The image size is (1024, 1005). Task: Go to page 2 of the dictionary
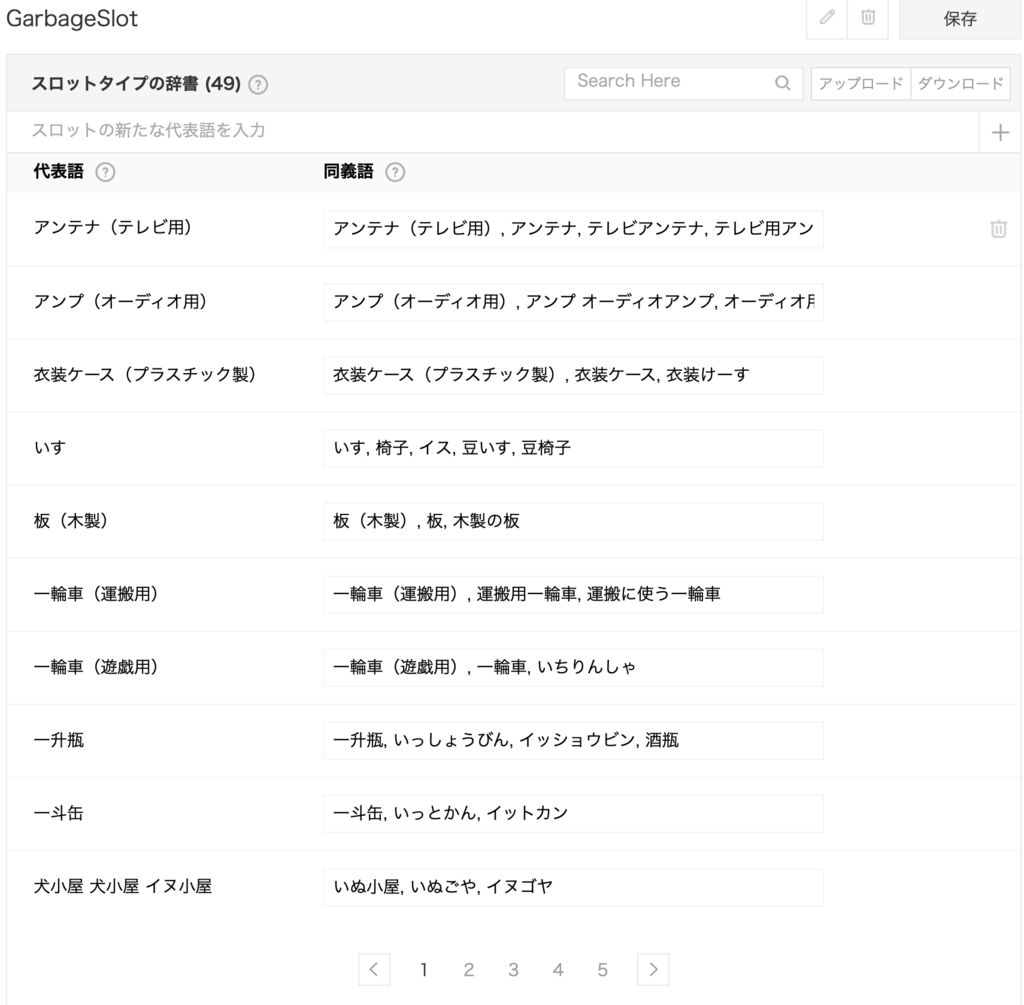coord(468,969)
